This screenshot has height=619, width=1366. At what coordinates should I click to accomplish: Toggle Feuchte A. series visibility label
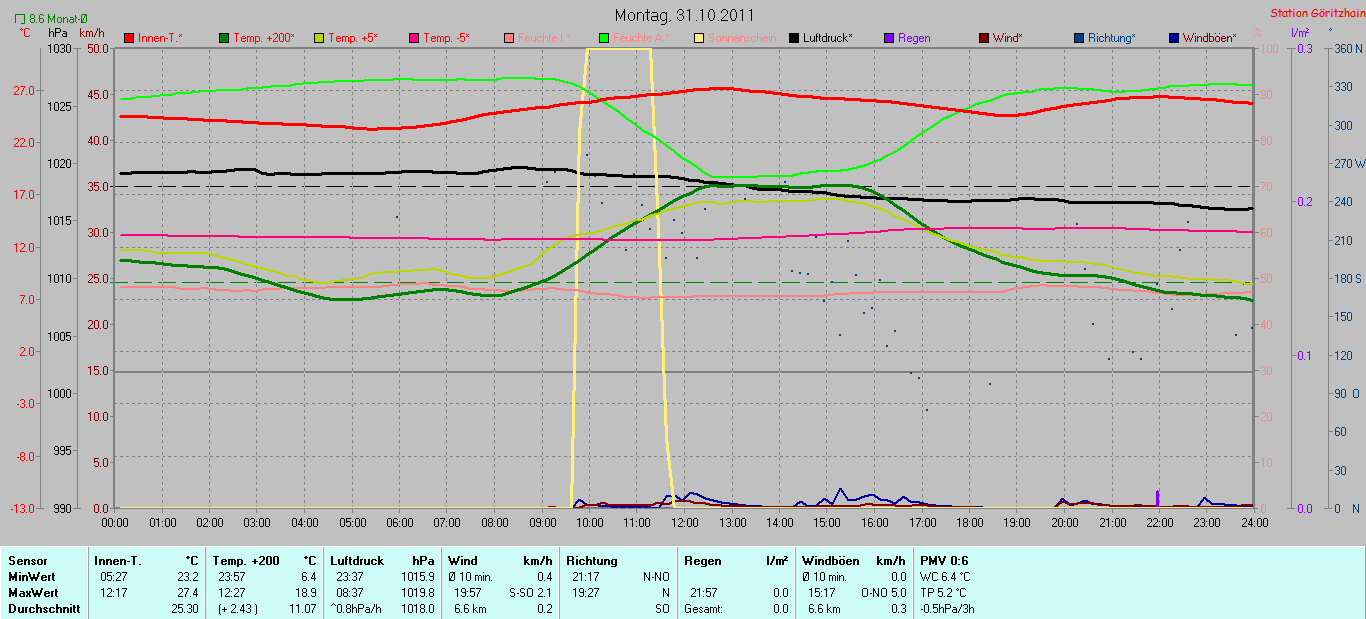pos(640,38)
